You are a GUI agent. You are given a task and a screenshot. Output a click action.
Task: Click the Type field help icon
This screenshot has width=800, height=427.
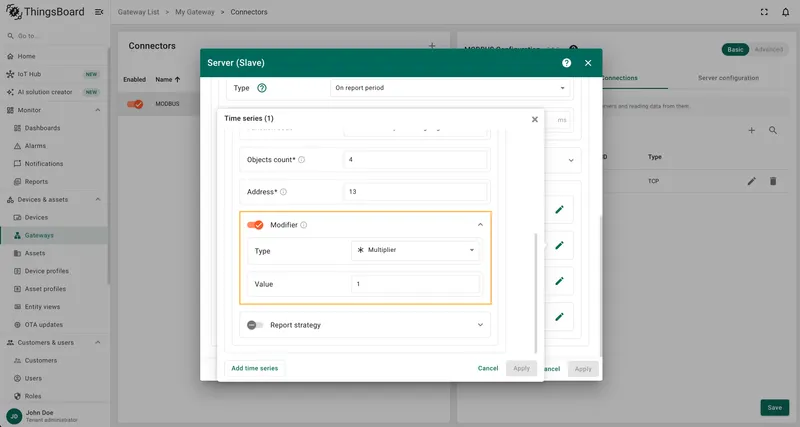(x=262, y=88)
